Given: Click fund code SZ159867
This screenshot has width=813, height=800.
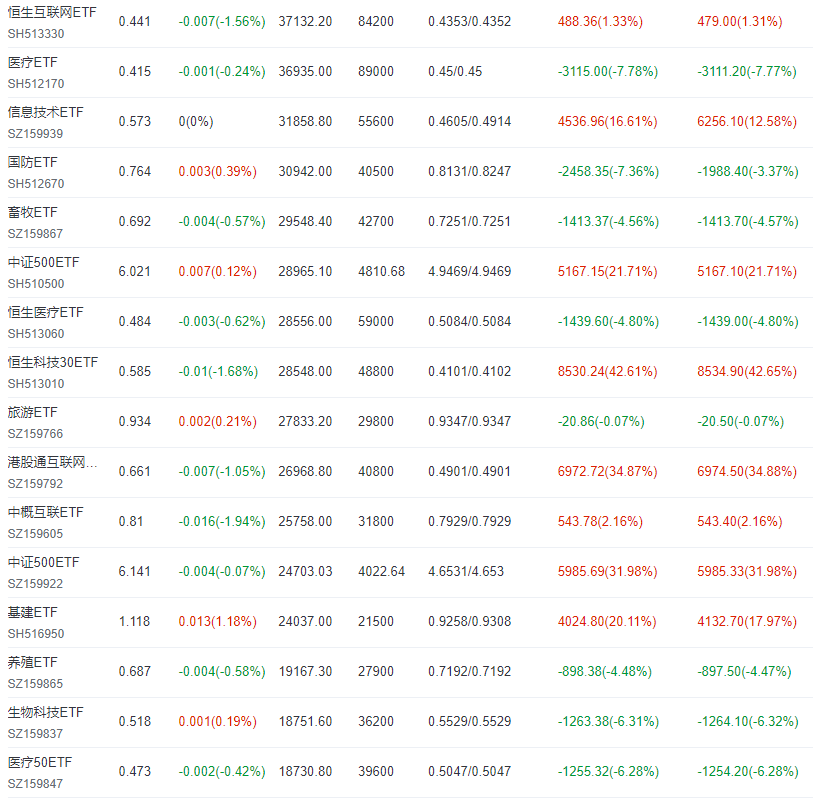Looking at the screenshot, I should click(x=35, y=234).
